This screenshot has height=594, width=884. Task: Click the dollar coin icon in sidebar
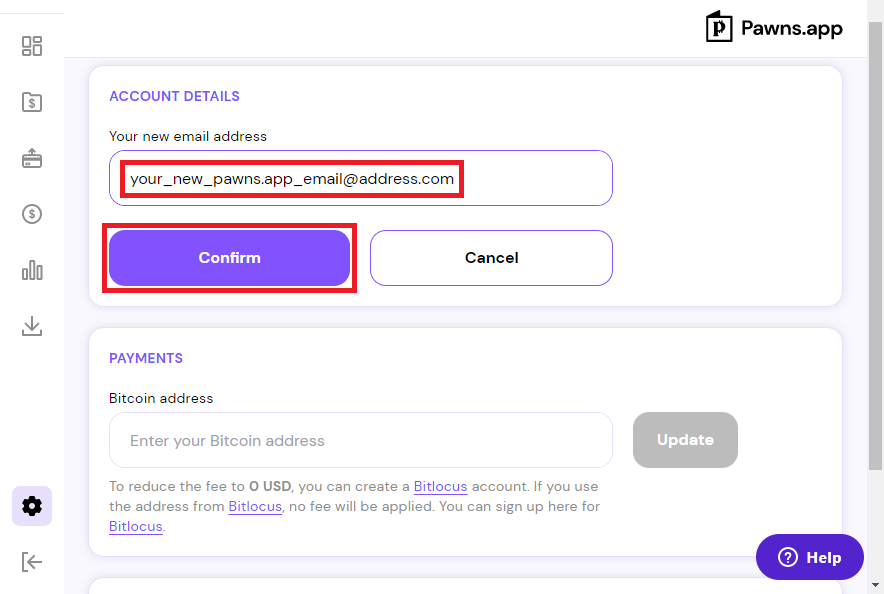point(32,214)
